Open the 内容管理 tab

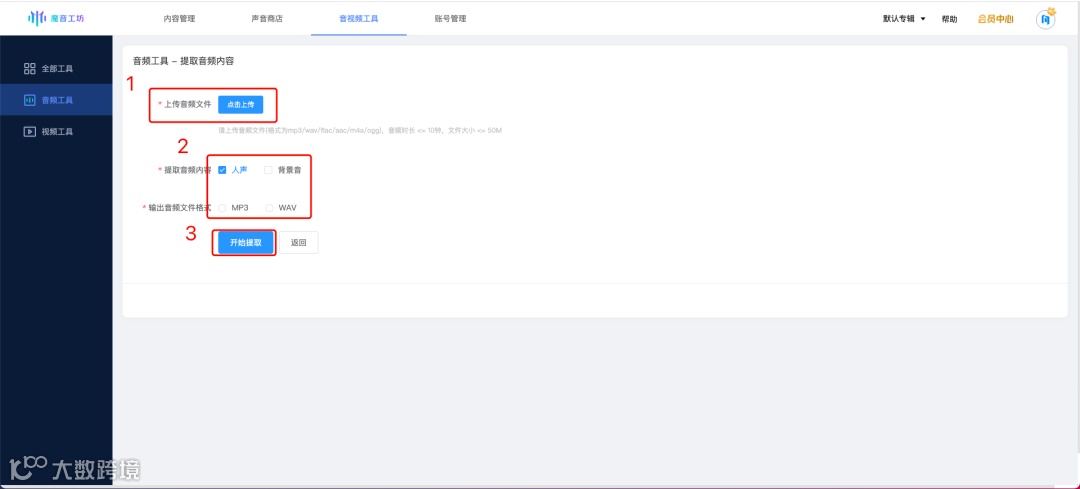pyautogui.click(x=179, y=19)
